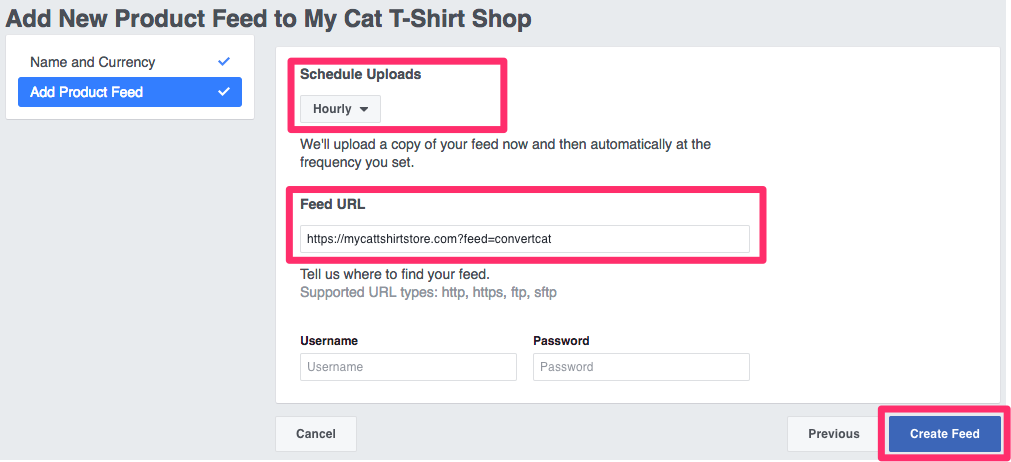Click the Schedule Uploads heading

tap(360, 74)
